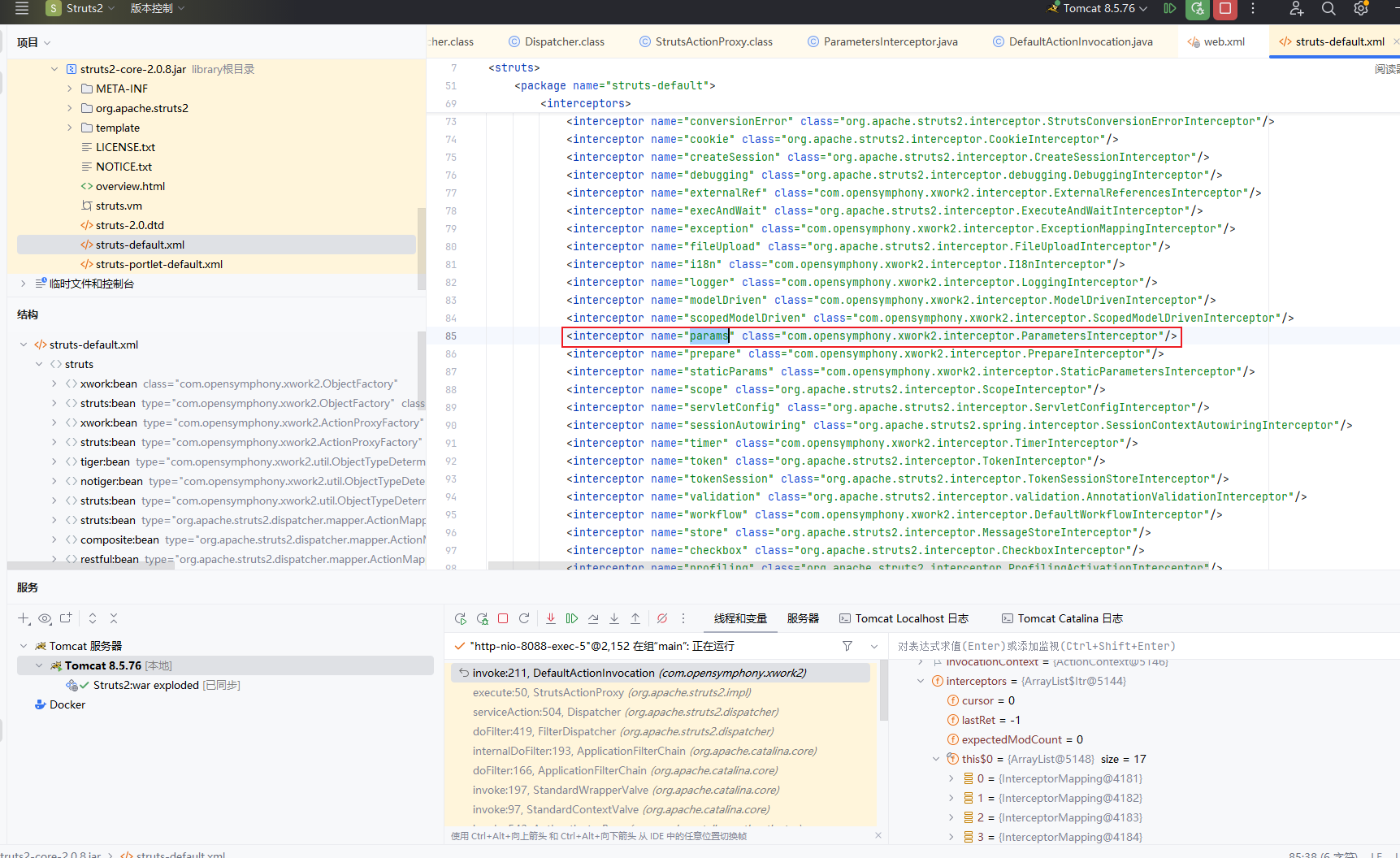
Task: Click the Step Out debugger icon
Action: click(635, 618)
